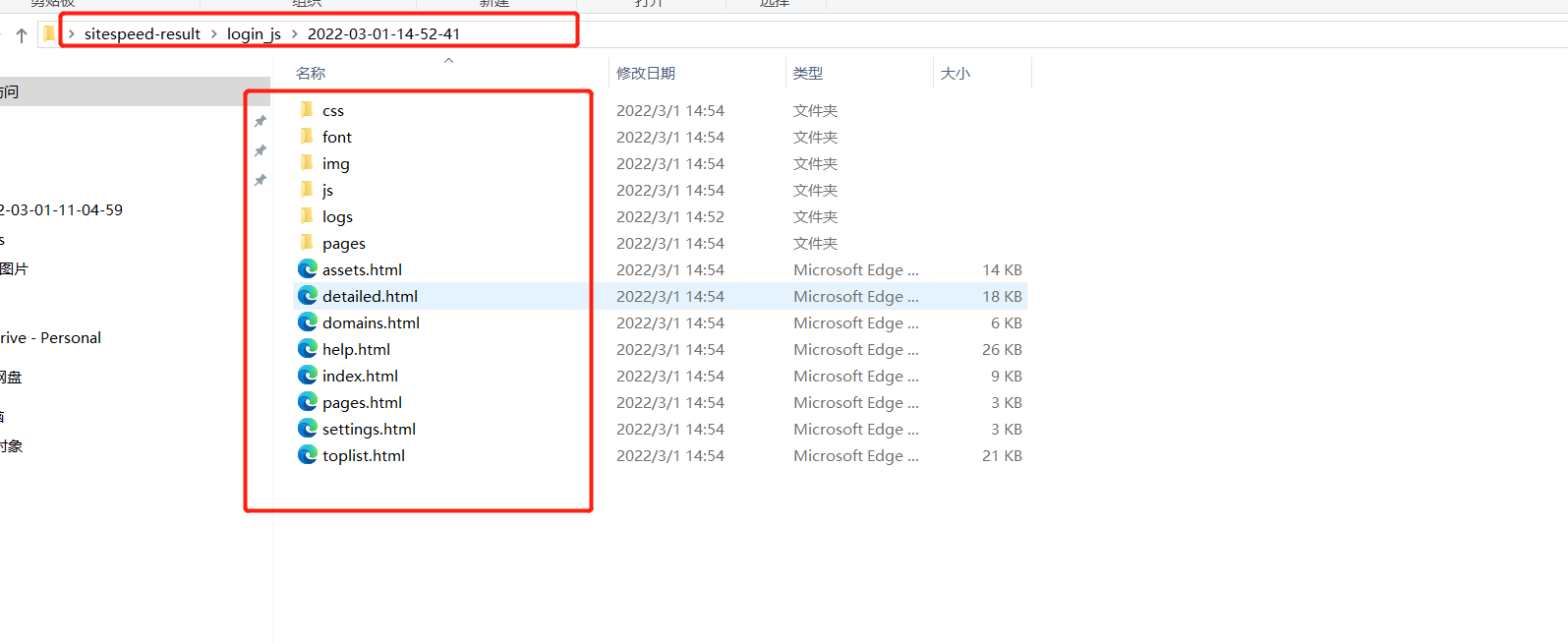Select the 2022-03-01-14-52-41 breadcrumb
Screen dimensions: 1568x643
[x=383, y=33]
